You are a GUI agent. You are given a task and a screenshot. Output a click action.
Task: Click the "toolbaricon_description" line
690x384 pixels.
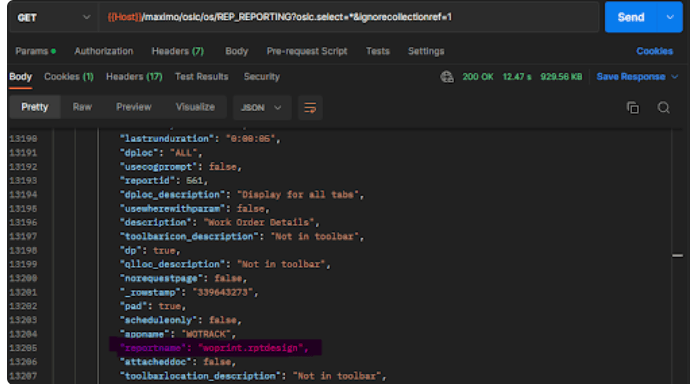242,237
